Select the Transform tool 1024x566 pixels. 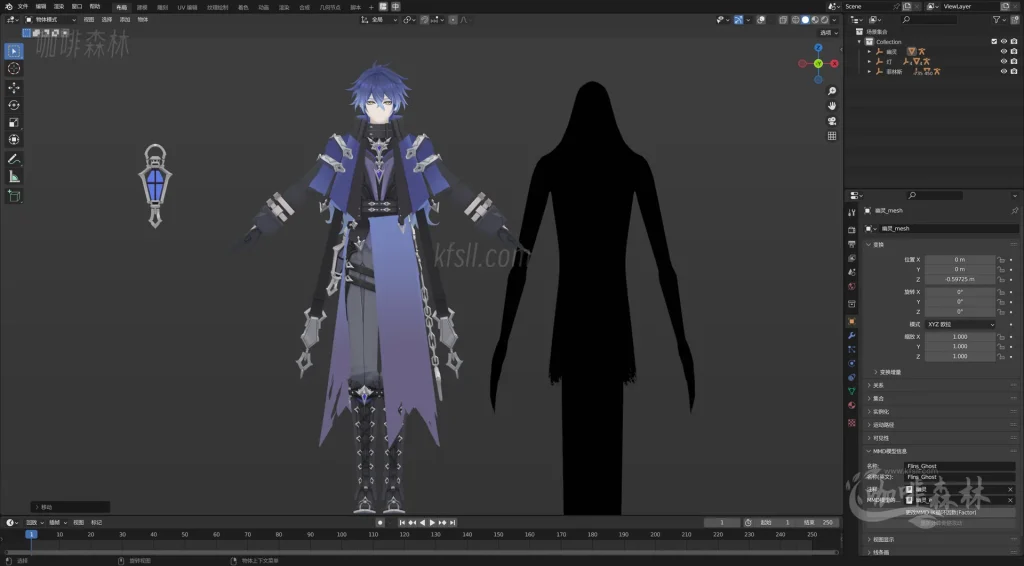pos(14,140)
